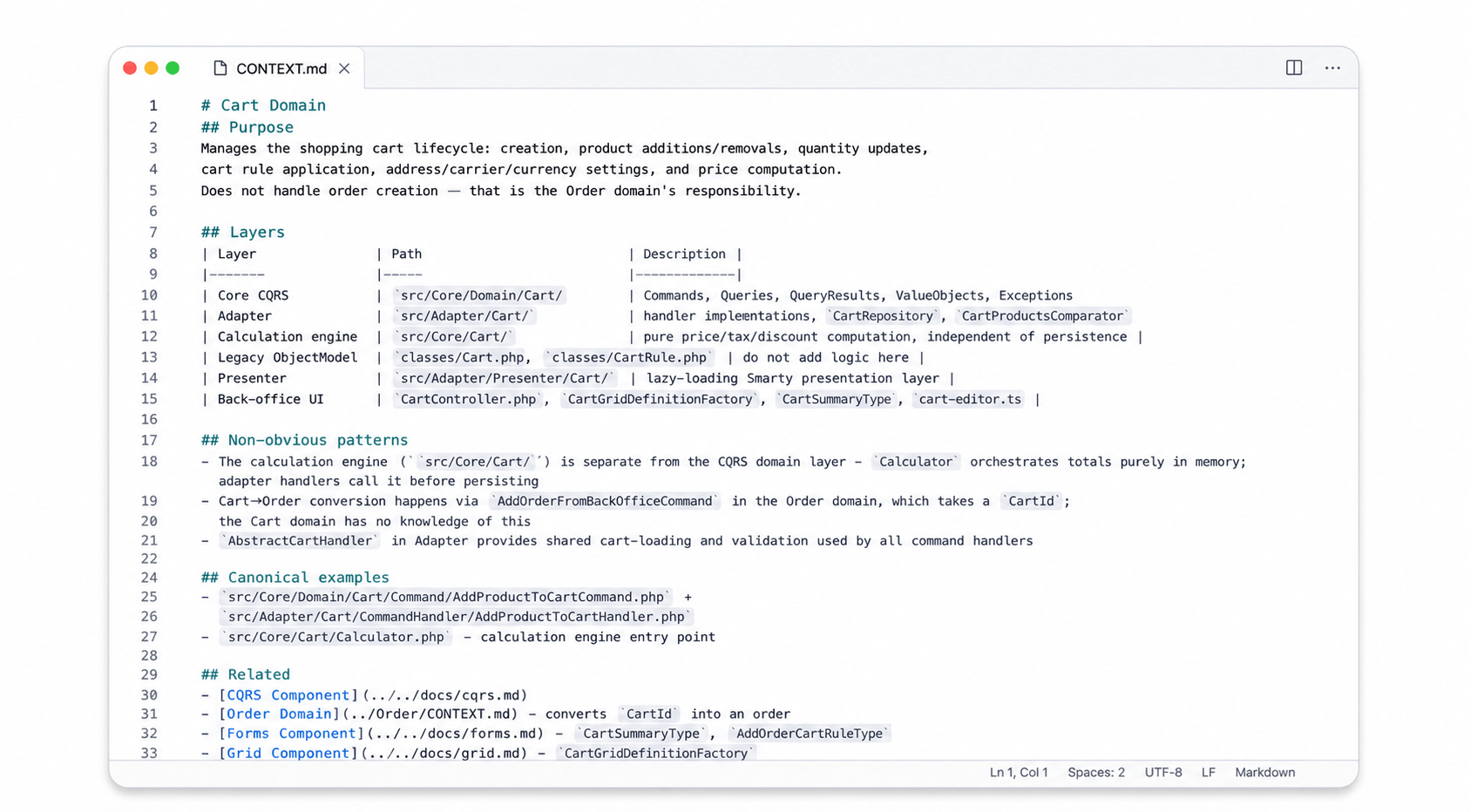Click 'Core CQRS' table cell
1470x812 pixels.
point(253,295)
